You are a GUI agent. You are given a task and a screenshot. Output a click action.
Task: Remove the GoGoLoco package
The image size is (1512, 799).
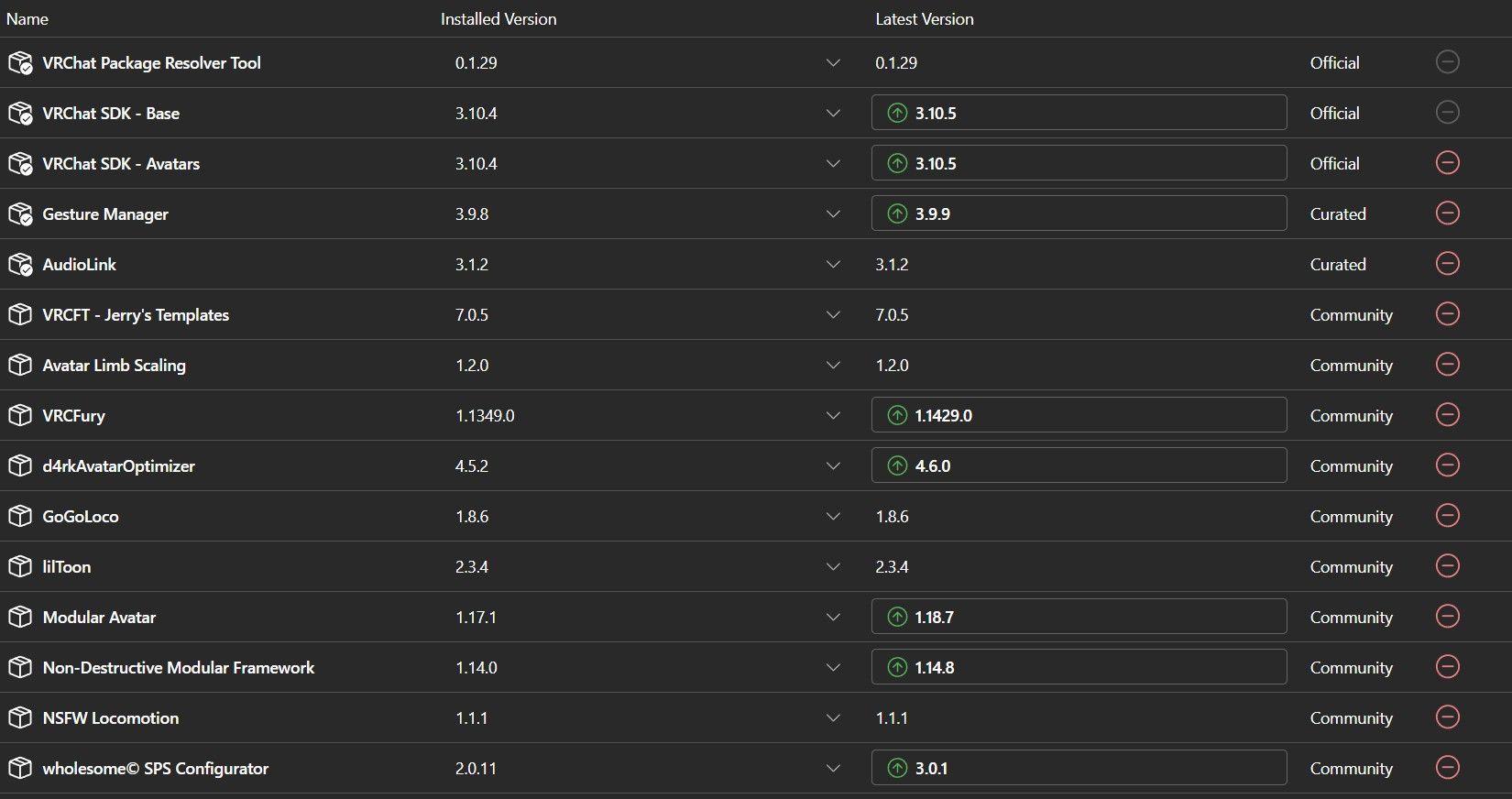click(x=1447, y=516)
